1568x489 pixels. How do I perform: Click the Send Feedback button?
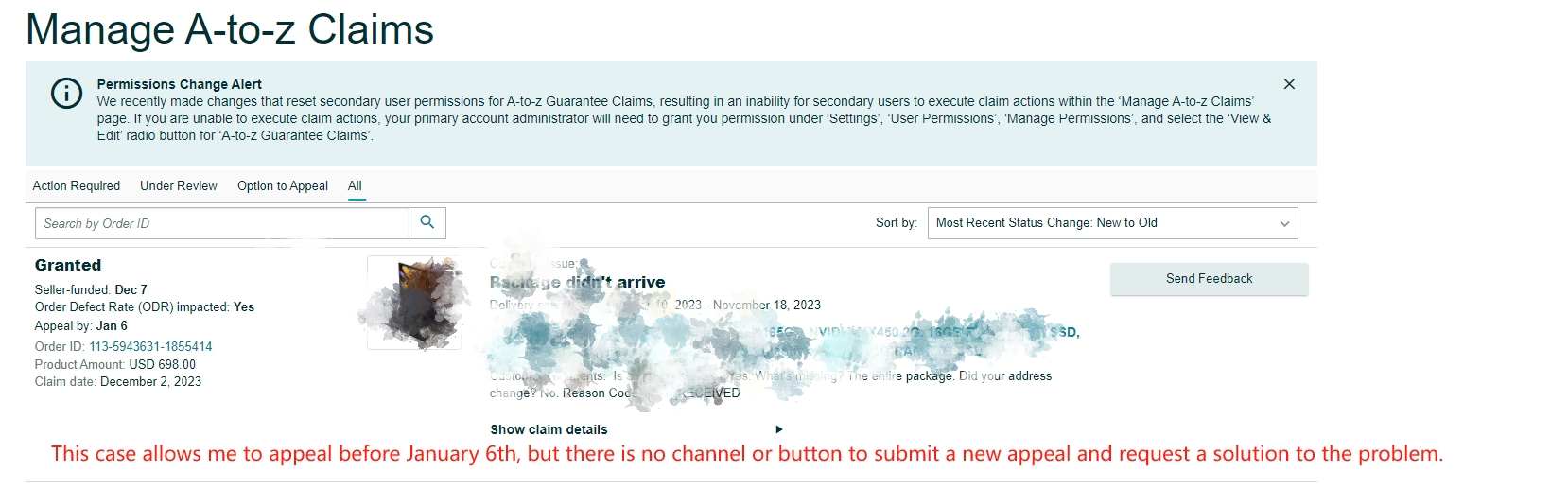tap(1209, 279)
